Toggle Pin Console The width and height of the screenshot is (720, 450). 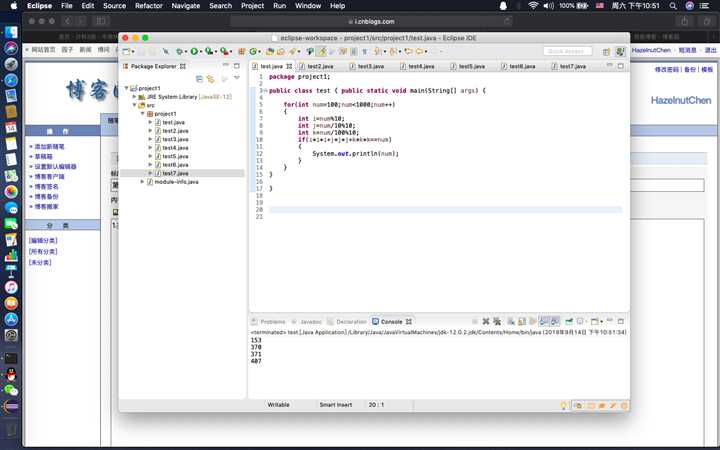[569, 321]
